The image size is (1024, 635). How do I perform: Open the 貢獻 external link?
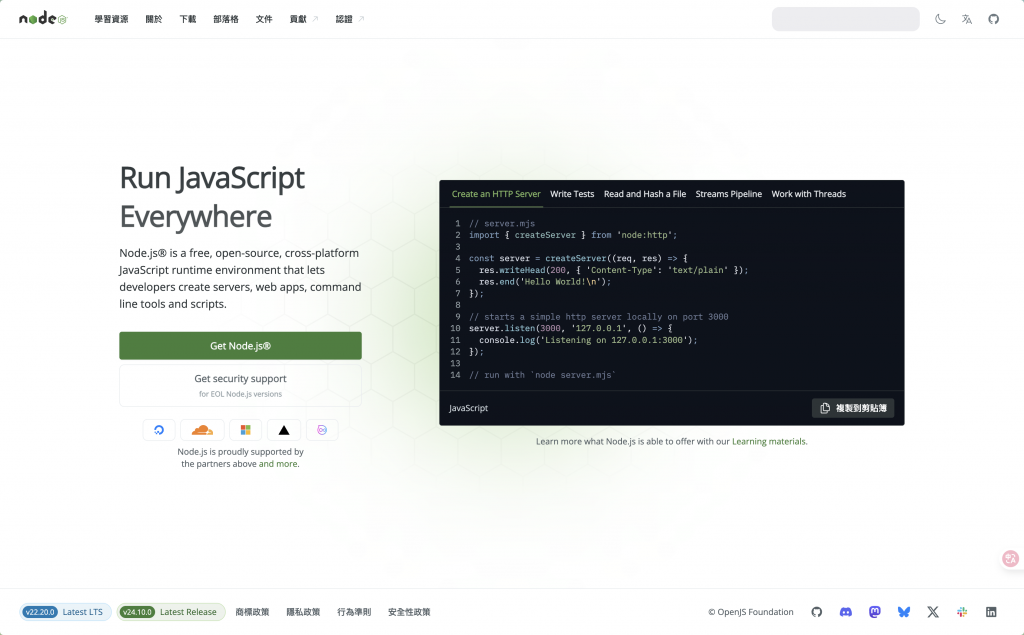pyautogui.click(x=304, y=19)
